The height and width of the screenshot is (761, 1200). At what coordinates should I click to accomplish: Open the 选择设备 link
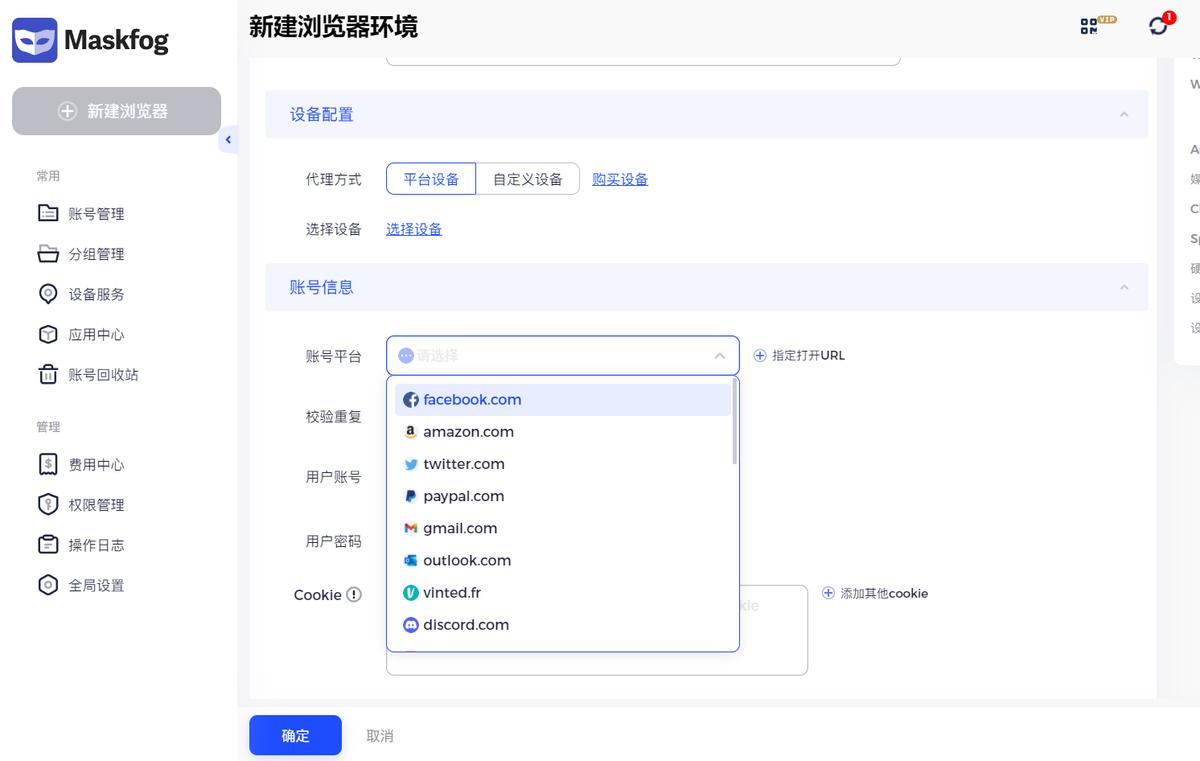414,229
